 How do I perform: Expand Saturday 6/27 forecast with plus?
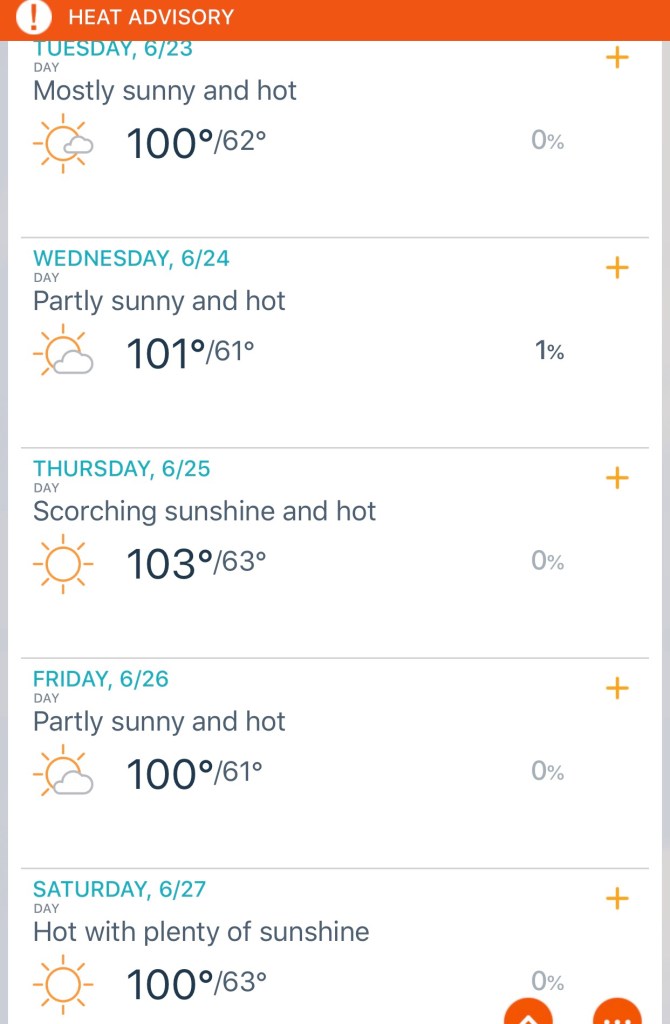point(618,898)
